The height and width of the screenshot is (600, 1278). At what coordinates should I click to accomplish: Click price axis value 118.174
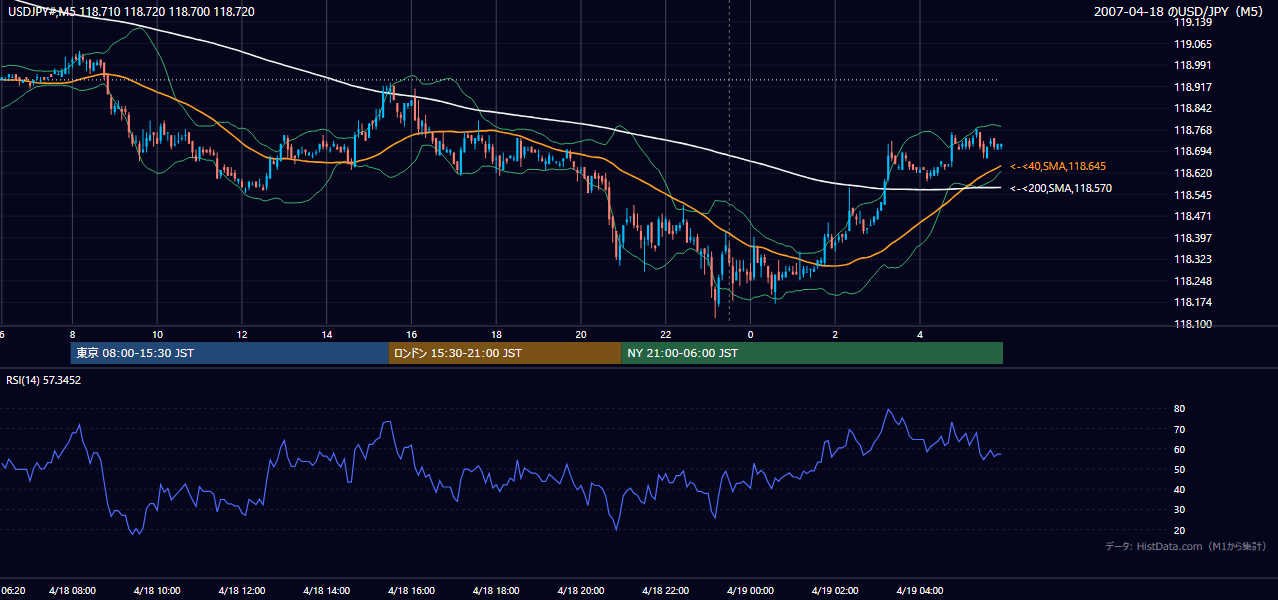point(1193,302)
